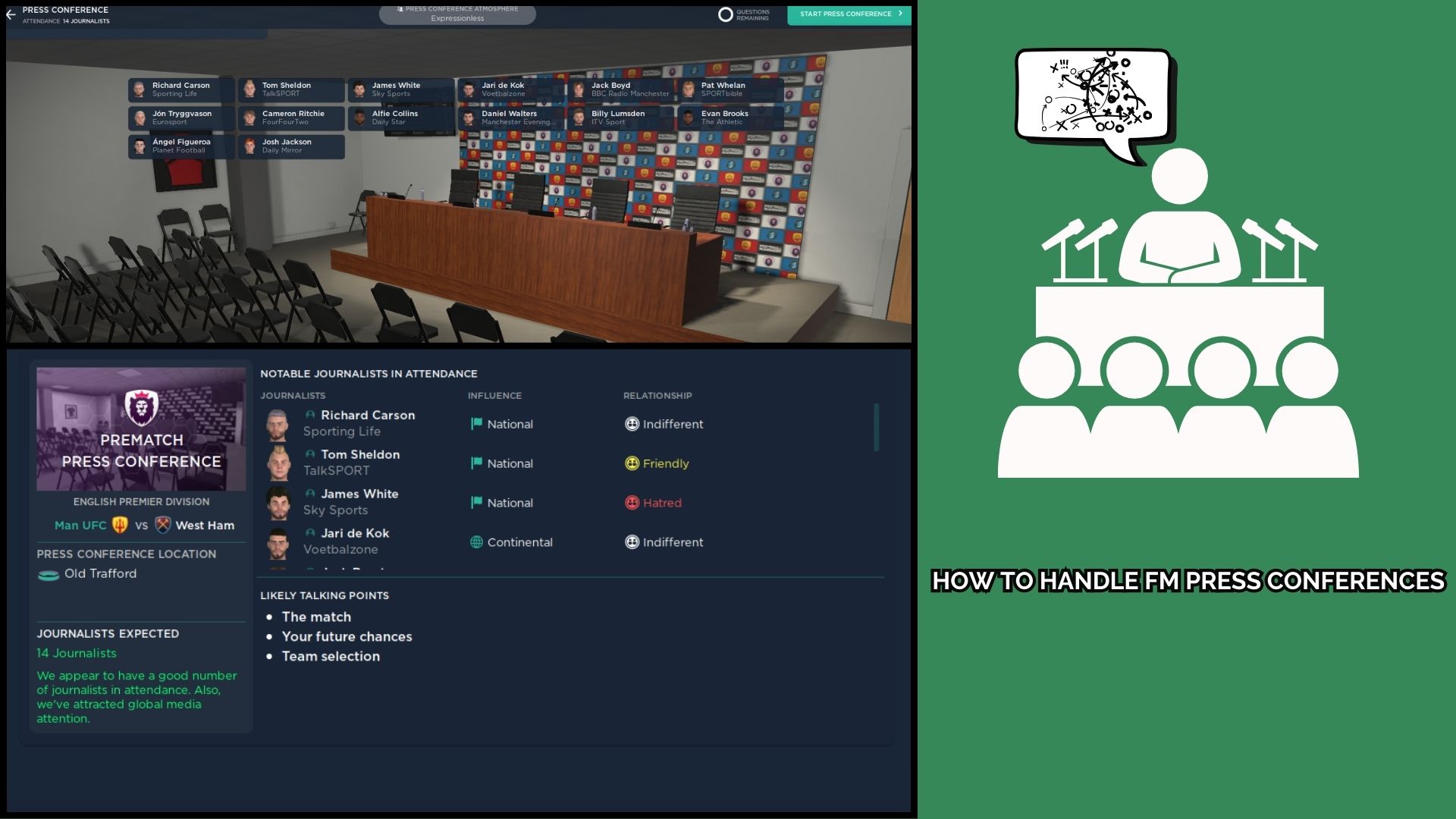Screen dimensions: 1456x819
Task: Select The match talking point link
Action: [315, 616]
